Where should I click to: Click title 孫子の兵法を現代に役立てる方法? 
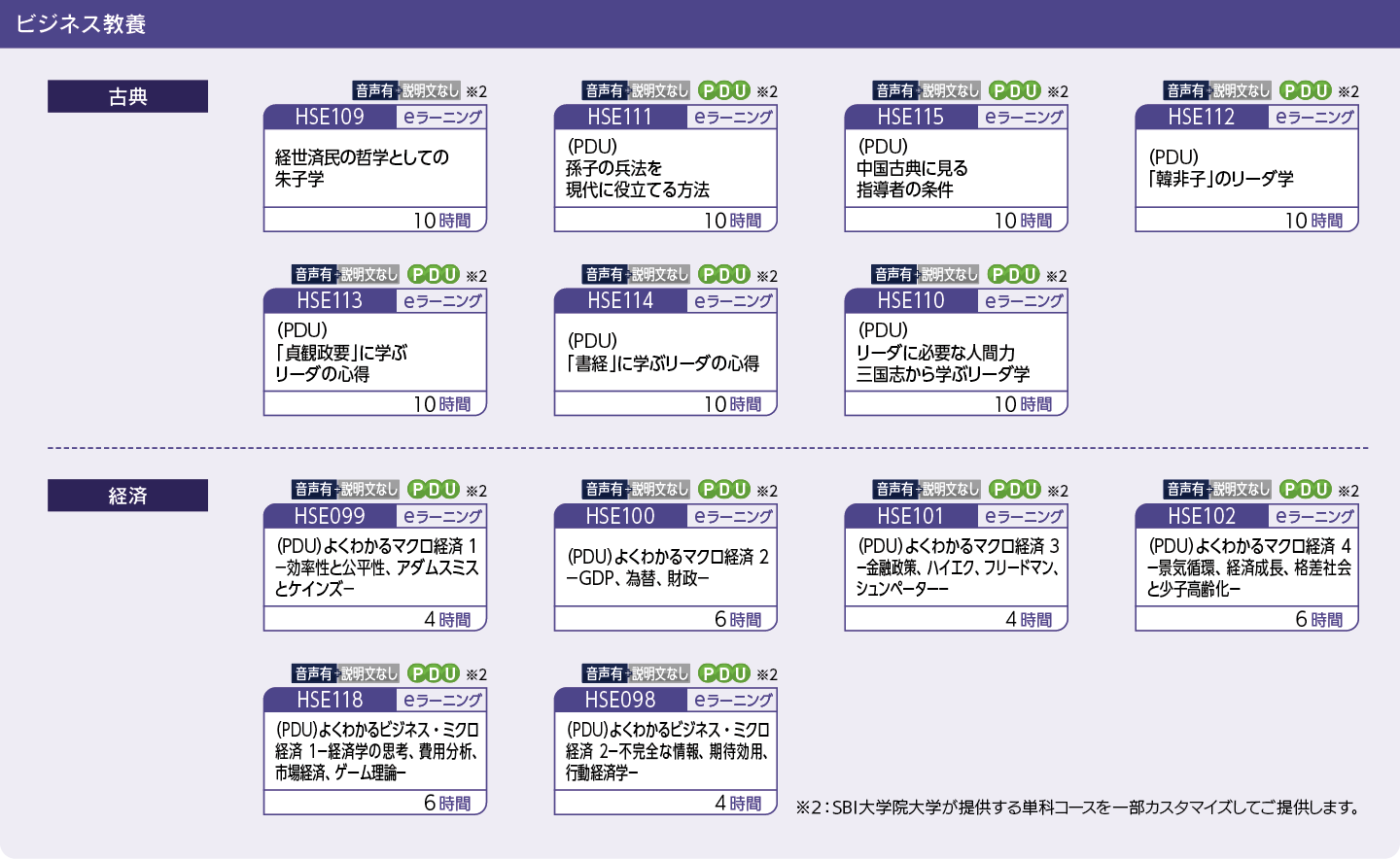tap(638, 179)
